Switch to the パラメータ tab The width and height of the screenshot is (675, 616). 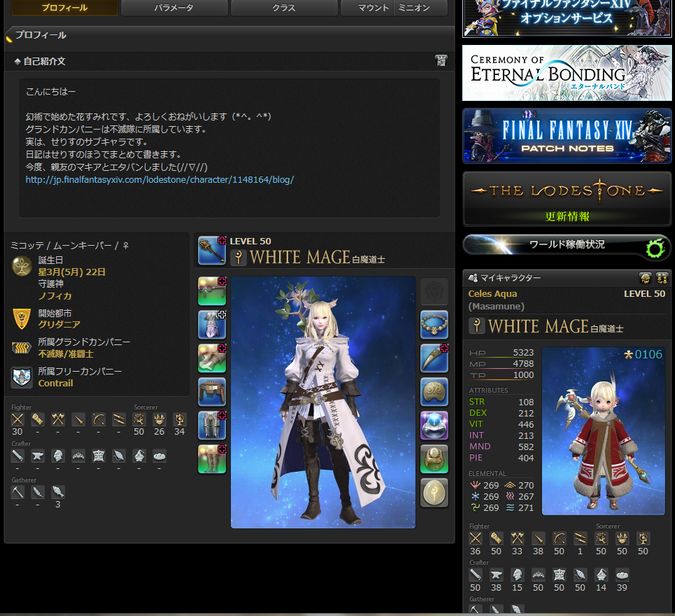click(x=174, y=7)
